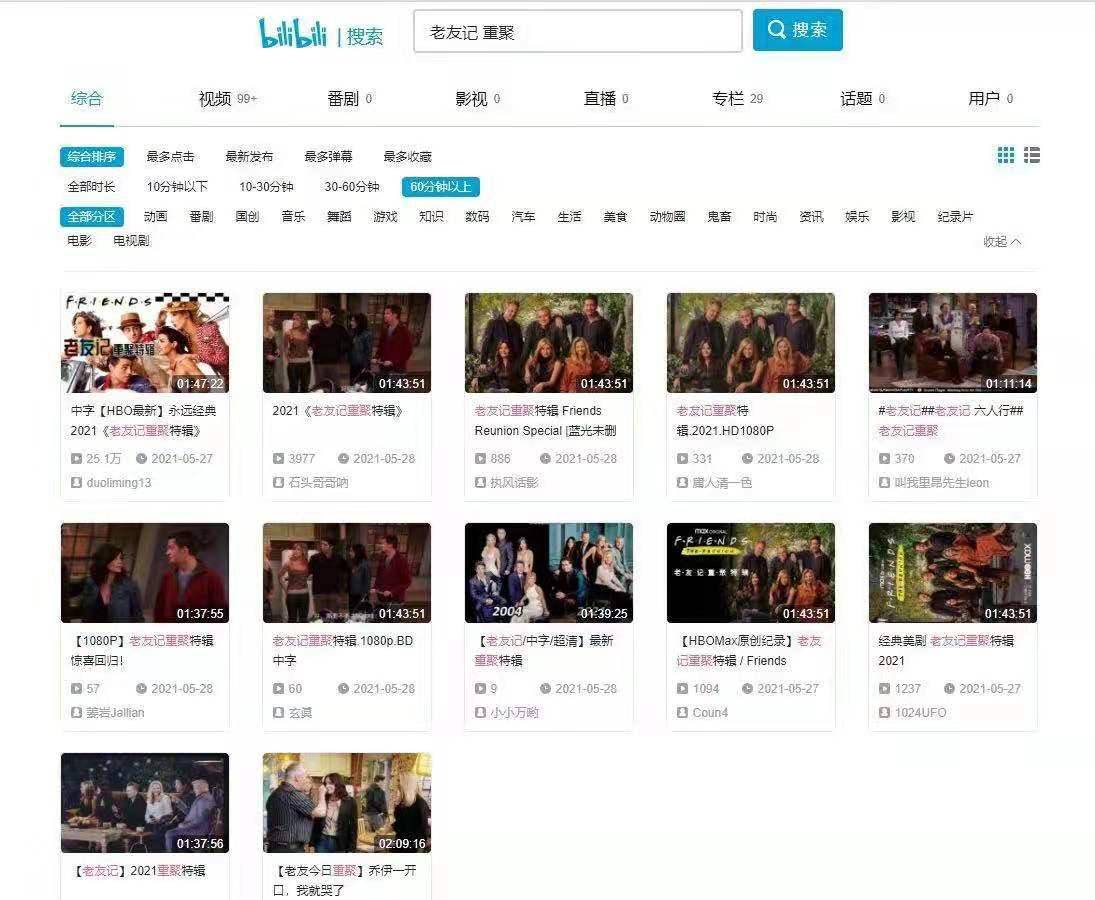Filter duration by 全部时长

pos(91,186)
